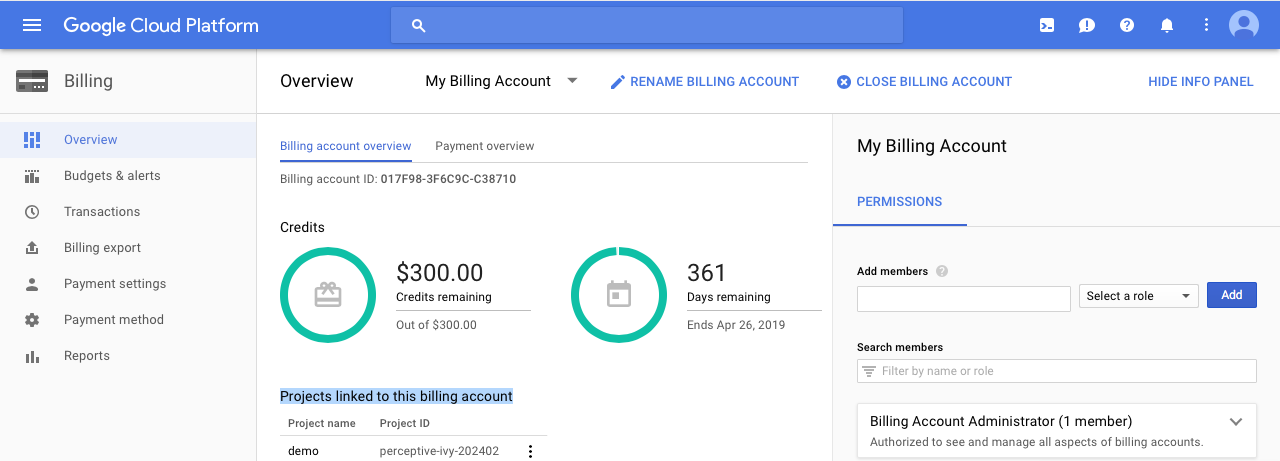The height and width of the screenshot is (461, 1280).
Task: Open the user account avatar
Action: pos(1244,25)
